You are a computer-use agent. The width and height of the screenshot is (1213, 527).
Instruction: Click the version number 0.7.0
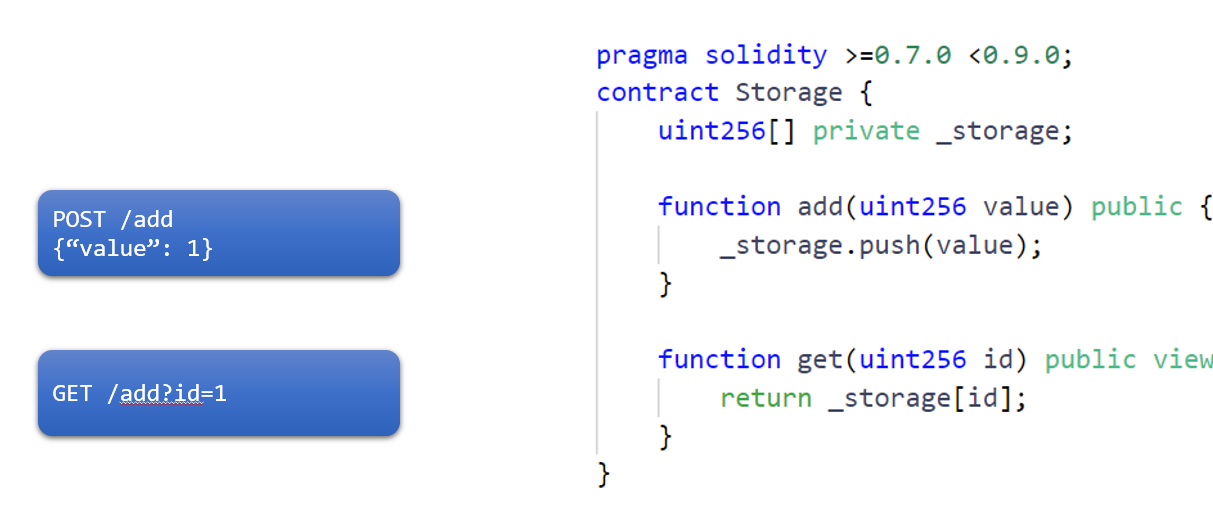[913, 55]
